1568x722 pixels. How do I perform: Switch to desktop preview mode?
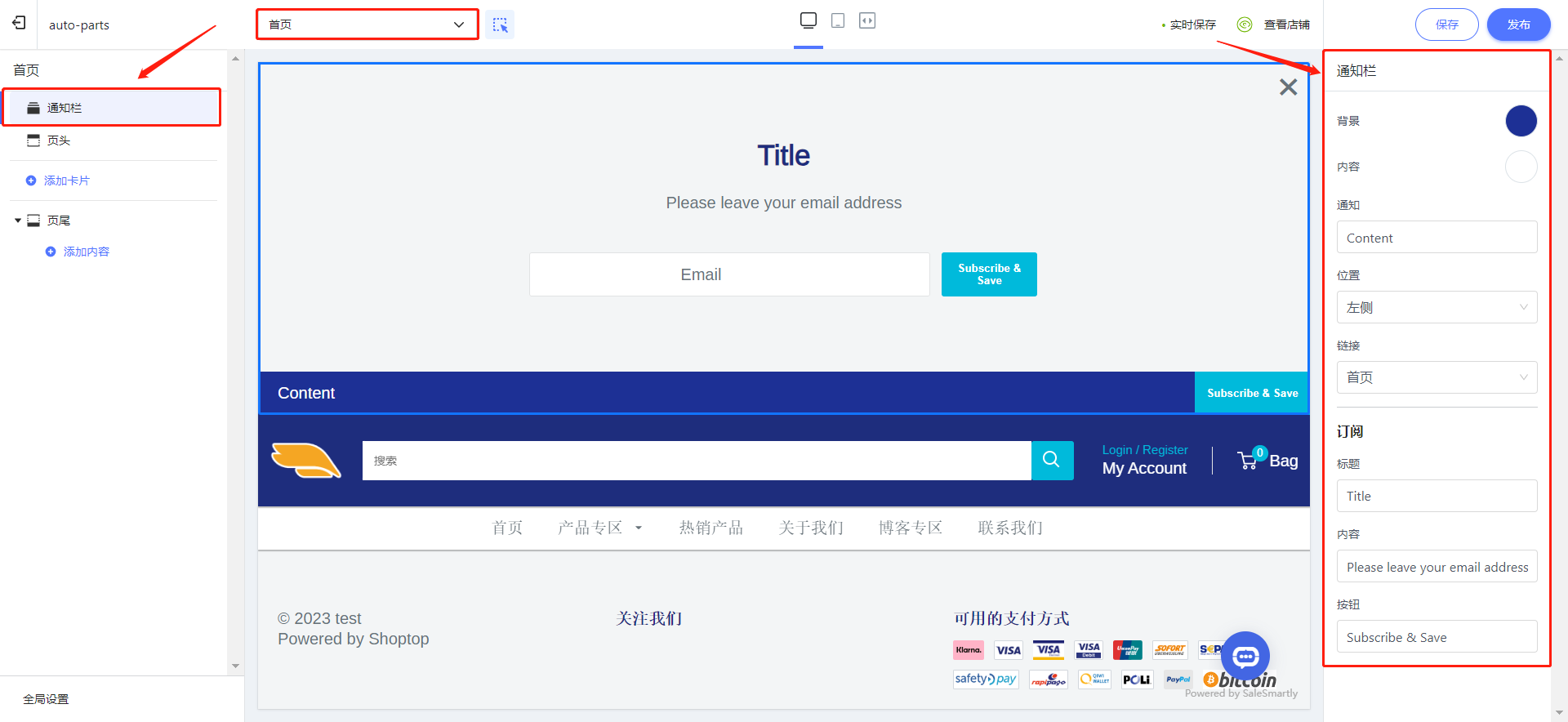click(x=808, y=20)
